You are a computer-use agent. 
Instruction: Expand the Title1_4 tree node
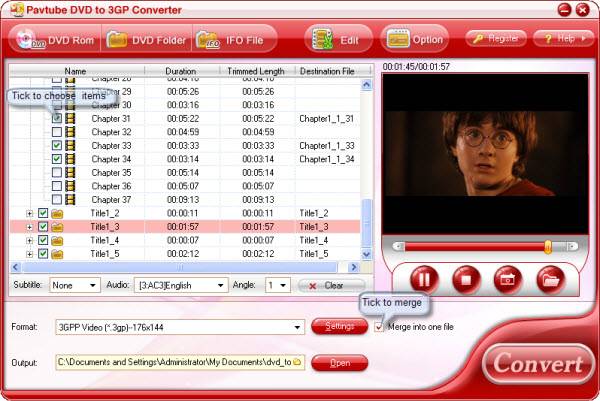[x=29, y=241]
